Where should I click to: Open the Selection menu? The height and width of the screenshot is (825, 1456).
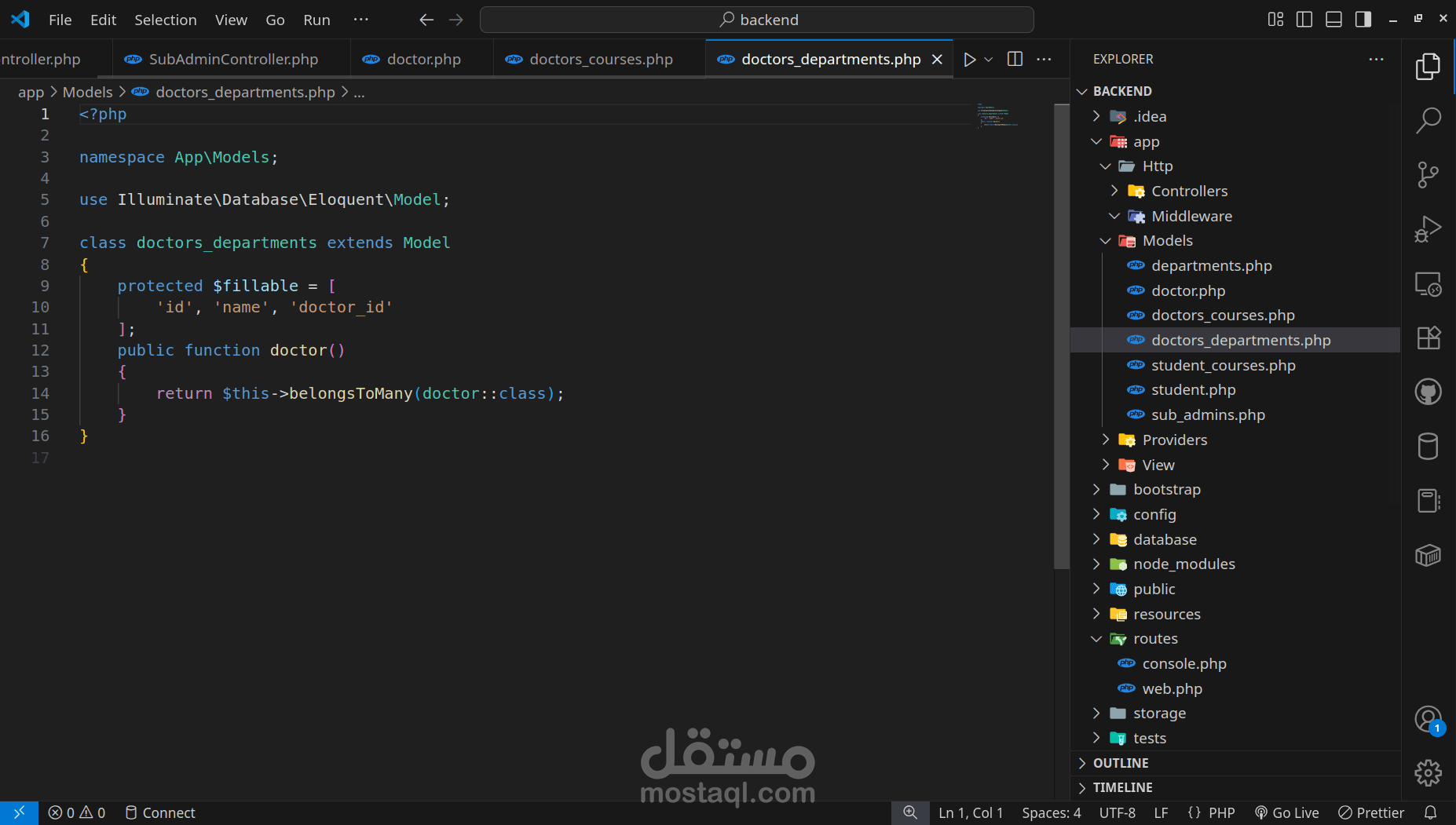(165, 20)
